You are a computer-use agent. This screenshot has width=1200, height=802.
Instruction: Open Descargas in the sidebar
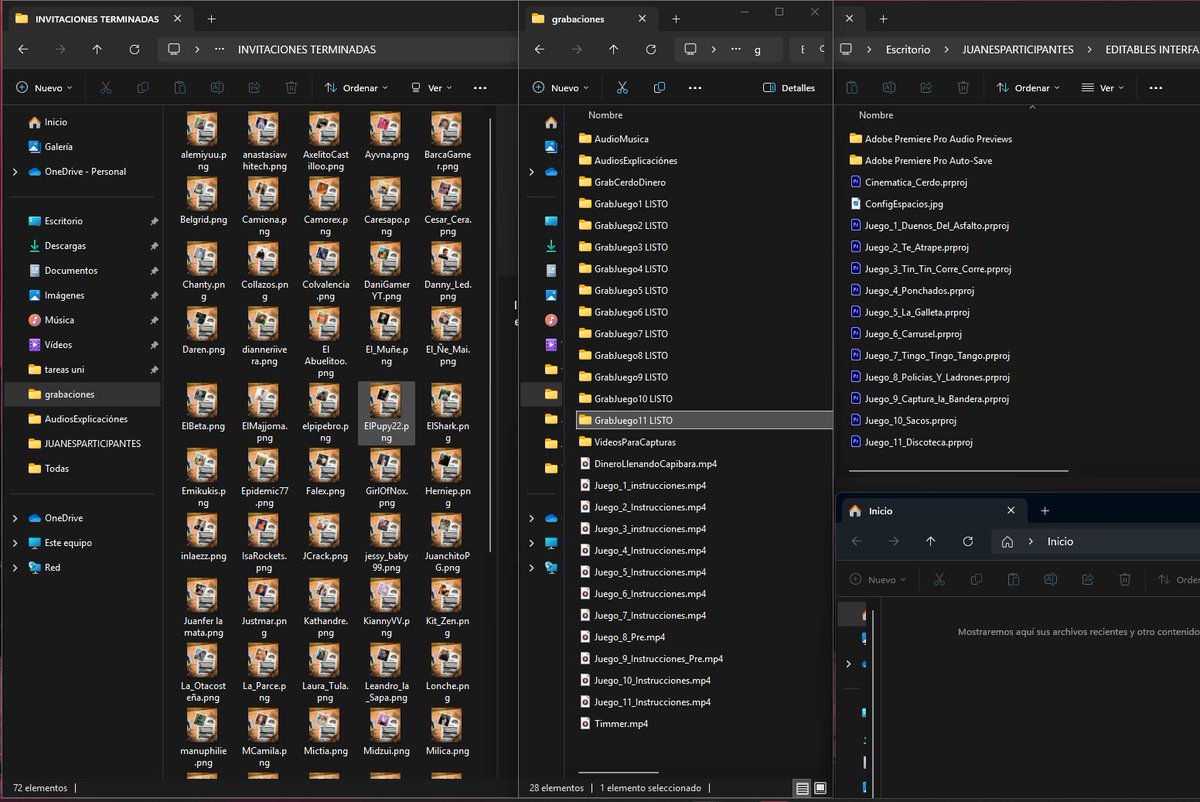pos(65,246)
